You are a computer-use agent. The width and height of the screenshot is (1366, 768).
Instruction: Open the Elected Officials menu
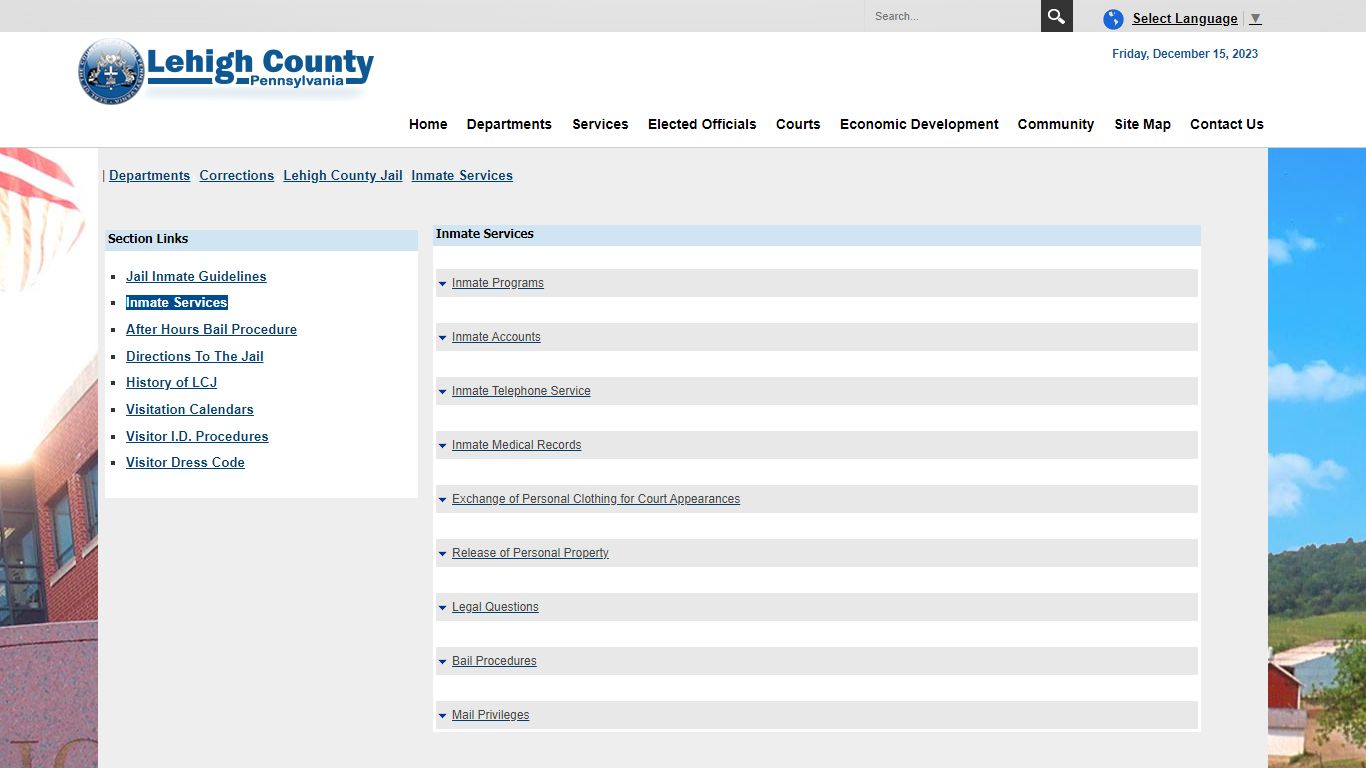[x=702, y=124]
